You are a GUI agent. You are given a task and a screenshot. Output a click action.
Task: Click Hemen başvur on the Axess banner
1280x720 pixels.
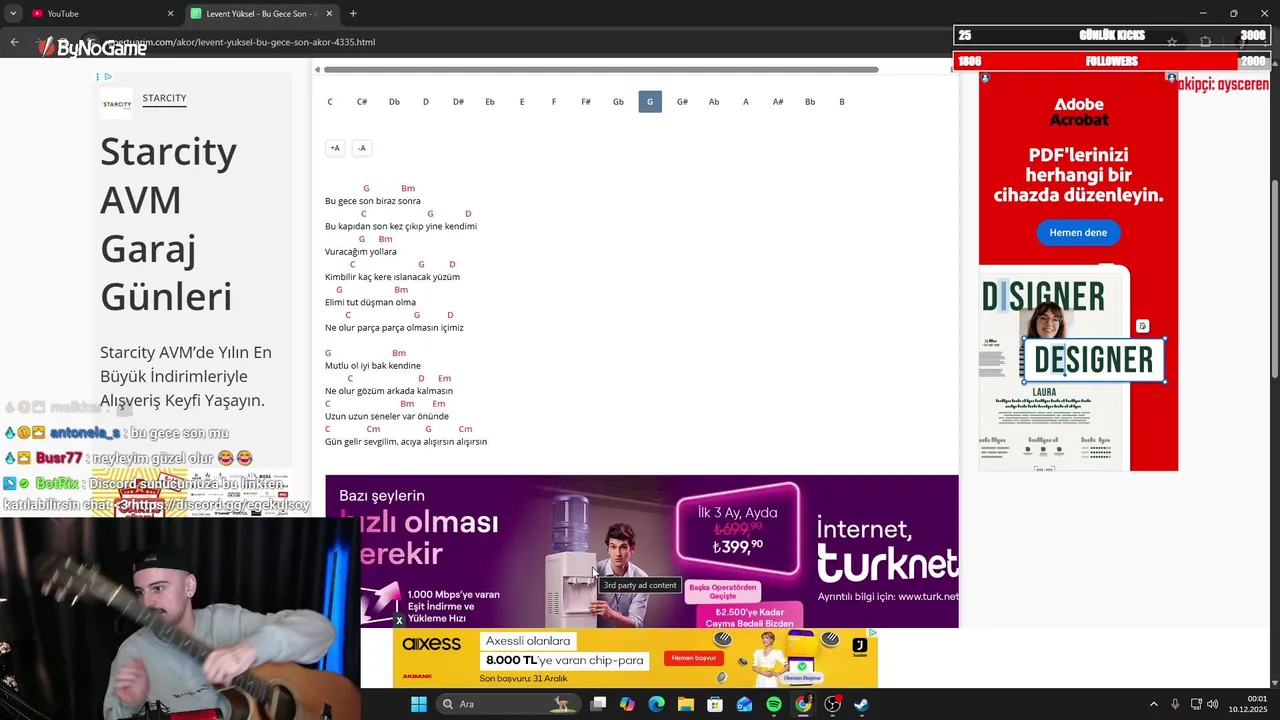click(x=694, y=658)
